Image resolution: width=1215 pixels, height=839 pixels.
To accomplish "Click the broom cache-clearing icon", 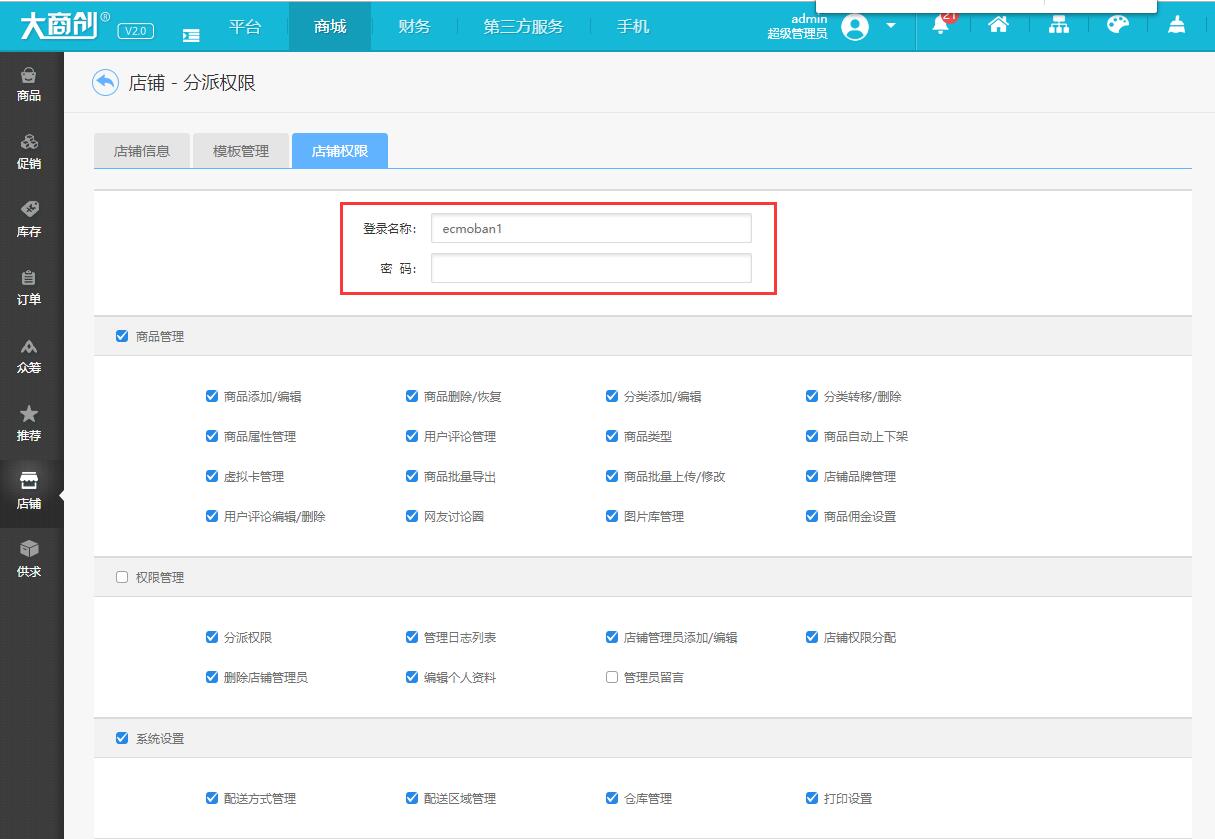I will [1176, 26].
